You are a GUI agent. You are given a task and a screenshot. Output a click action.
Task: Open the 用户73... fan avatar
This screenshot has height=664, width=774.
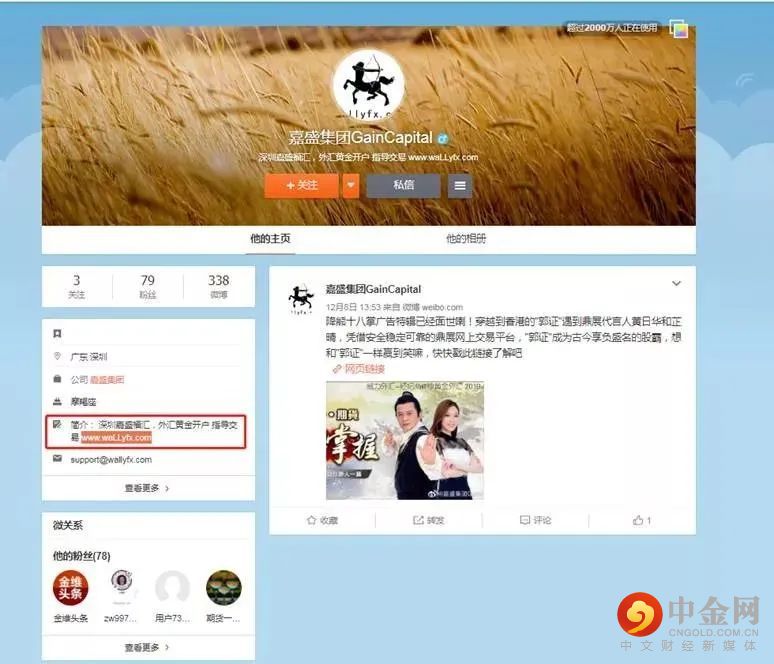pyautogui.click(x=172, y=588)
